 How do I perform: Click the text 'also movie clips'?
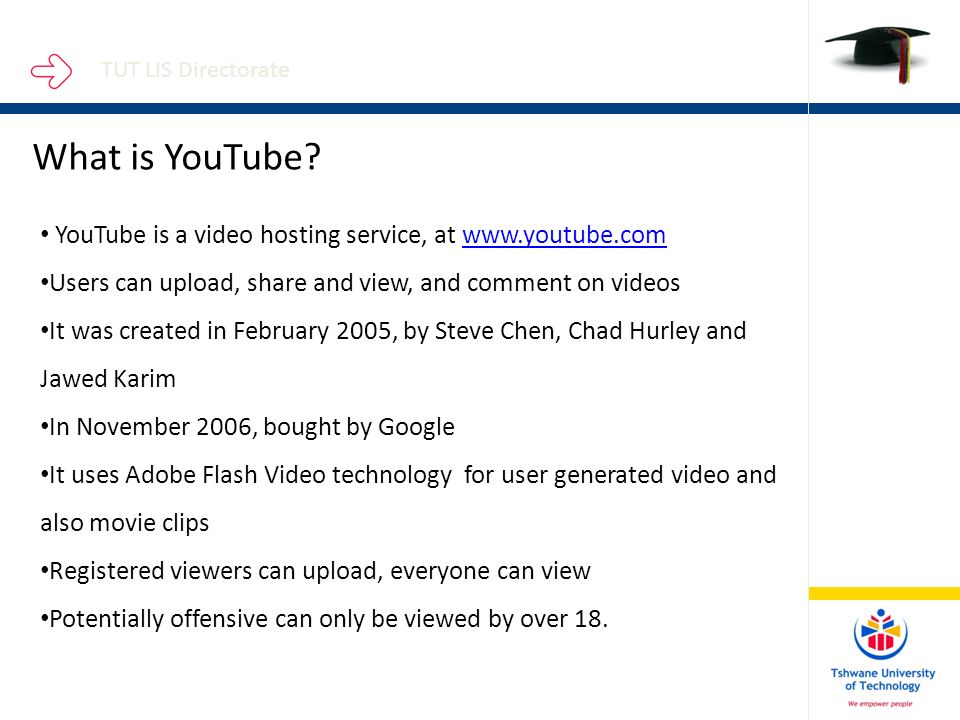(x=125, y=523)
